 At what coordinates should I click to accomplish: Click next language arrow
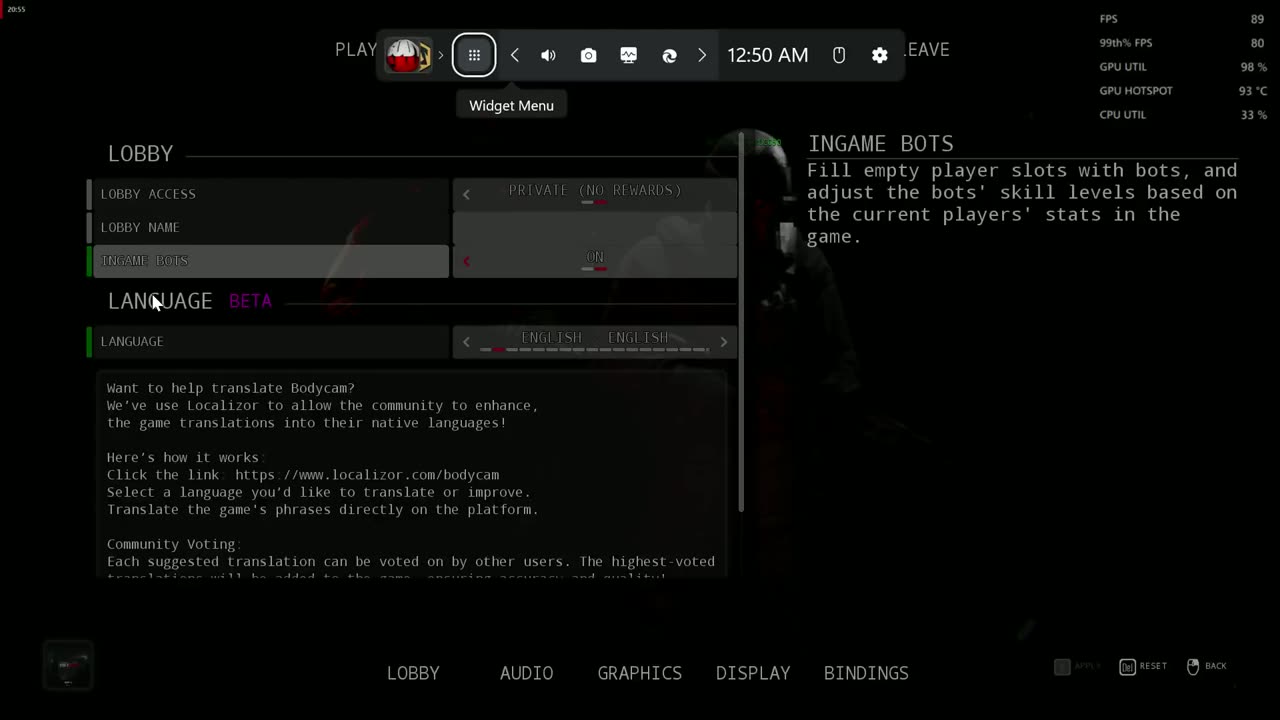click(x=724, y=342)
